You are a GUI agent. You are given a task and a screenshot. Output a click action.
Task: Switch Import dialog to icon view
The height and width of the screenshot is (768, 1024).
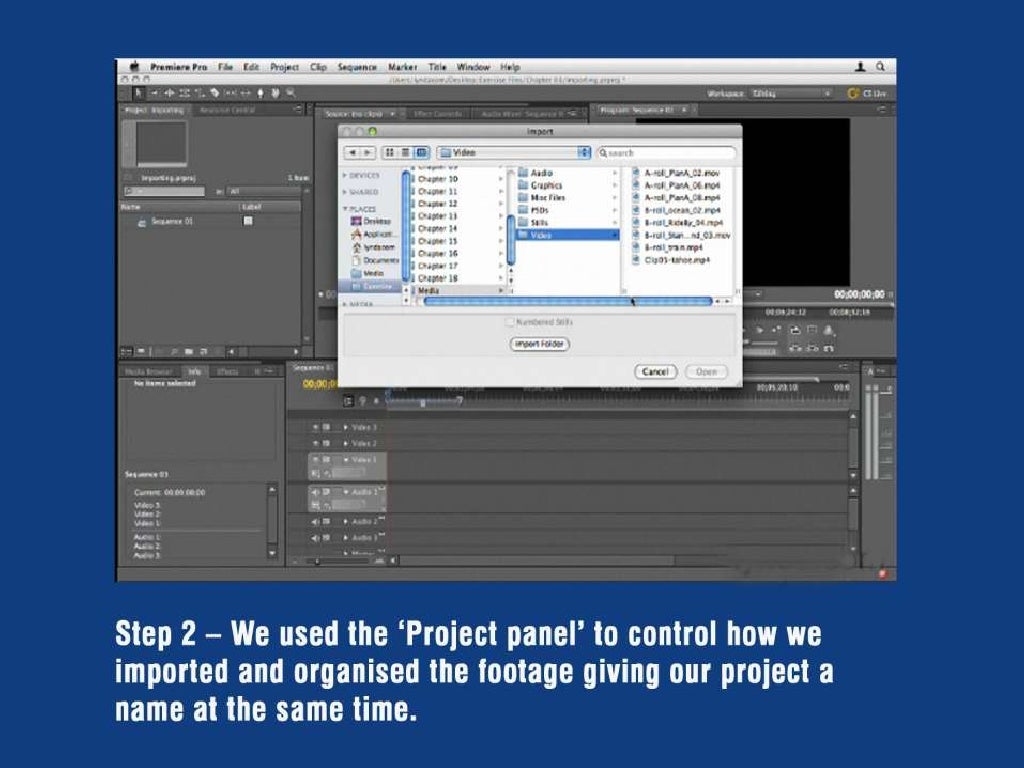pyautogui.click(x=390, y=152)
